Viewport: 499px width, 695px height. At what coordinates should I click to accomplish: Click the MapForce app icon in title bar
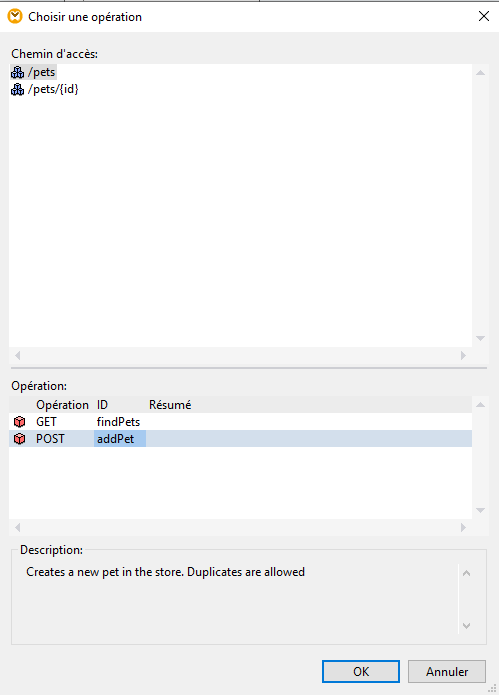click(x=15, y=16)
